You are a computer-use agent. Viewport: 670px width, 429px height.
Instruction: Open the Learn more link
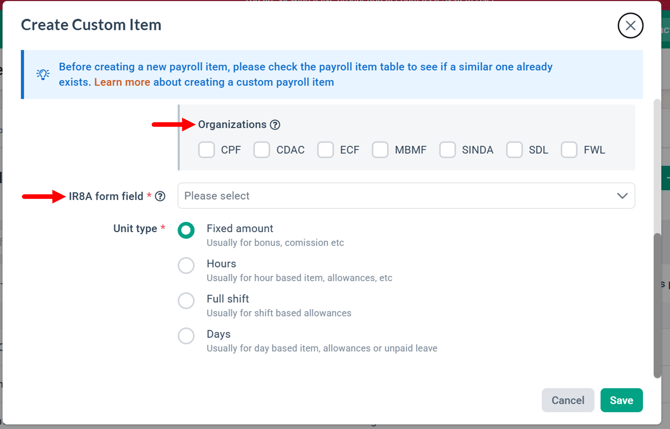click(122, 82)
